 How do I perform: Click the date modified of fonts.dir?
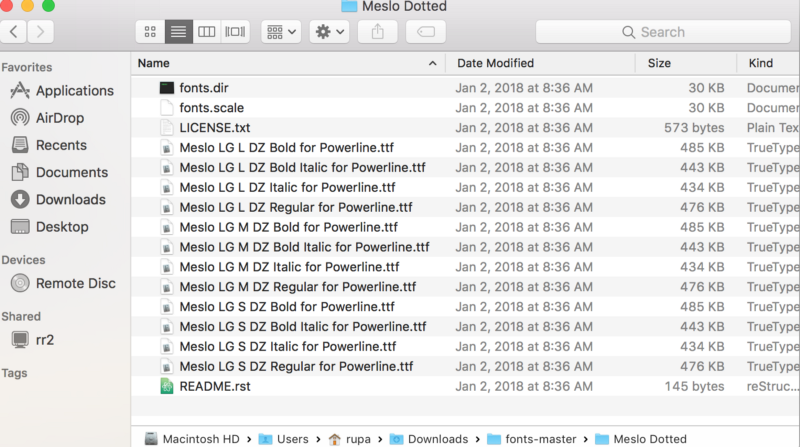pos(524,88)
